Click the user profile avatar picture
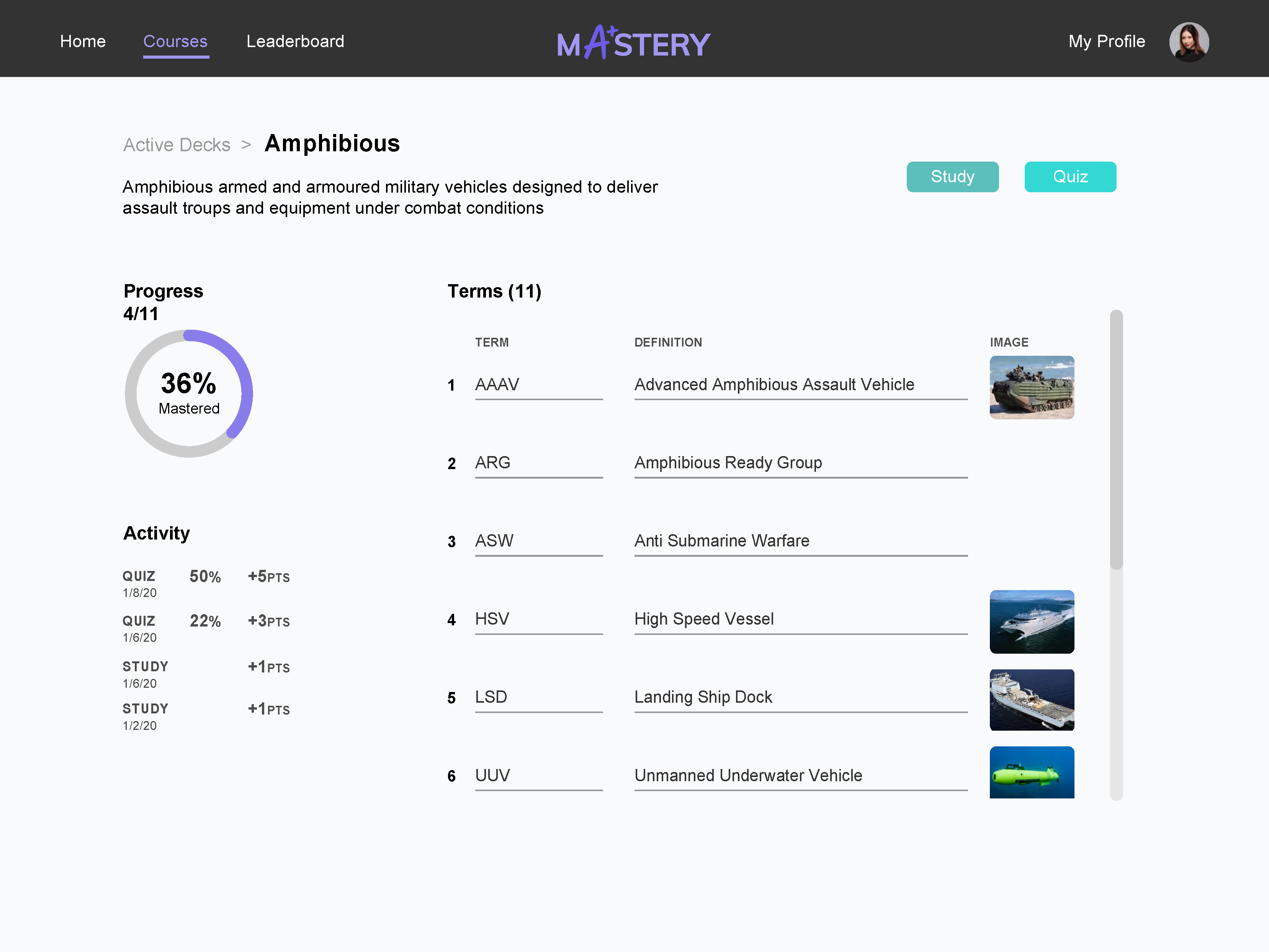 1189,42
